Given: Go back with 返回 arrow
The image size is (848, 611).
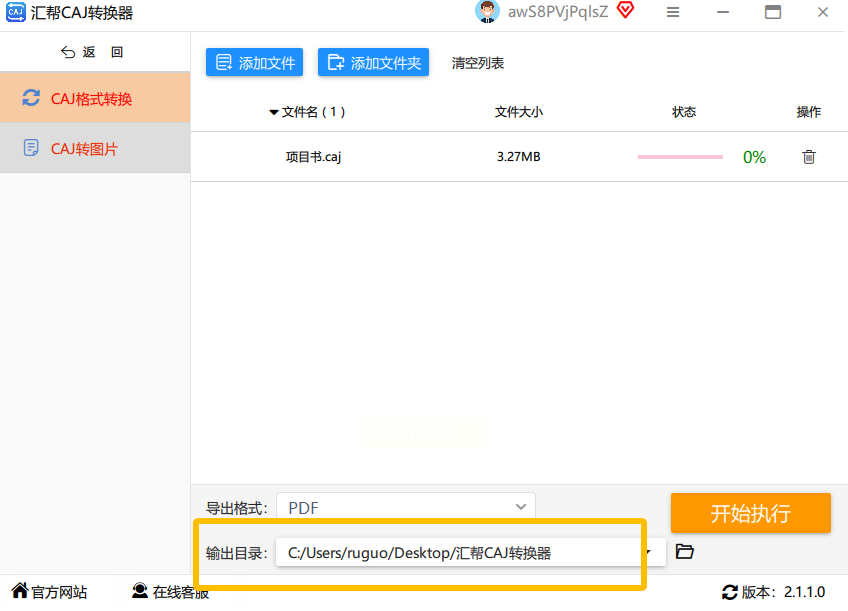Looking at the screenshot, I should coord(92,52).
